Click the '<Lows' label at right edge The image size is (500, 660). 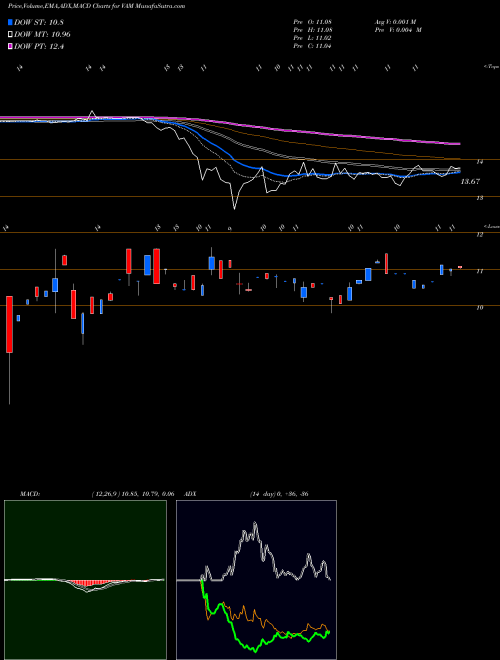[492, 226]
